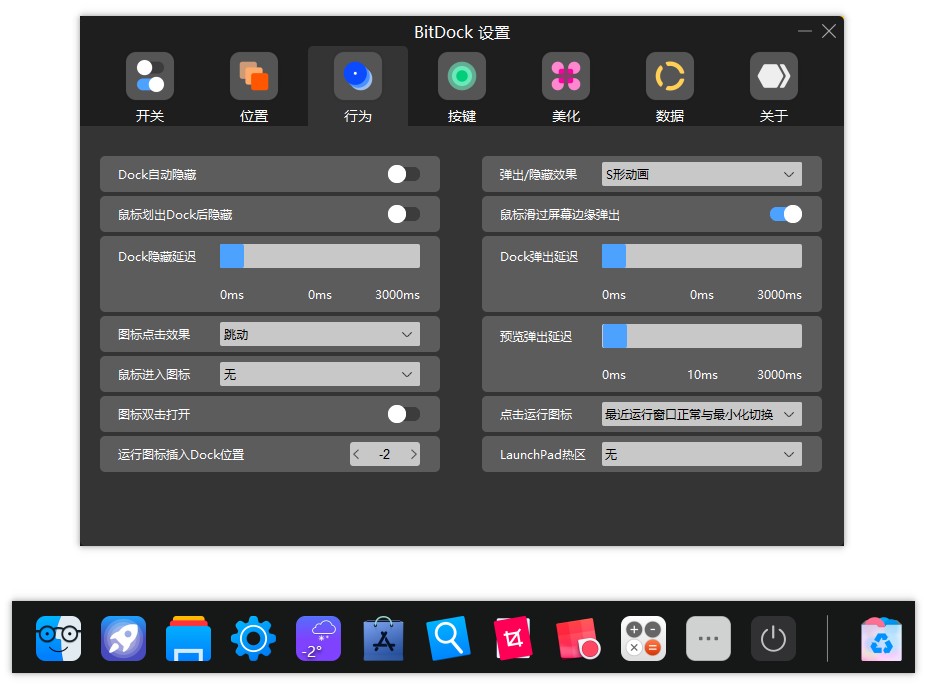Image resolution: width=927 pixels, height=685 pixels.
Task: Enable the Dock自动隐藏 toggle
Action: (403, 173)
